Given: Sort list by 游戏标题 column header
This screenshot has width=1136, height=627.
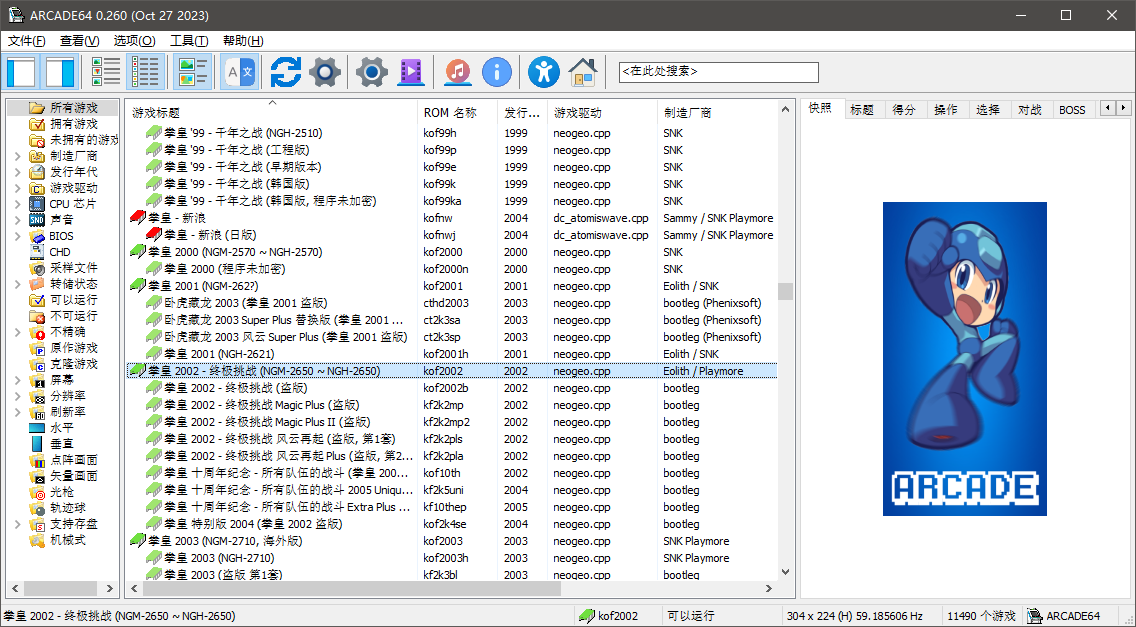Looking at the screenshot, I should pyautogui.click(x=272, y=112).
